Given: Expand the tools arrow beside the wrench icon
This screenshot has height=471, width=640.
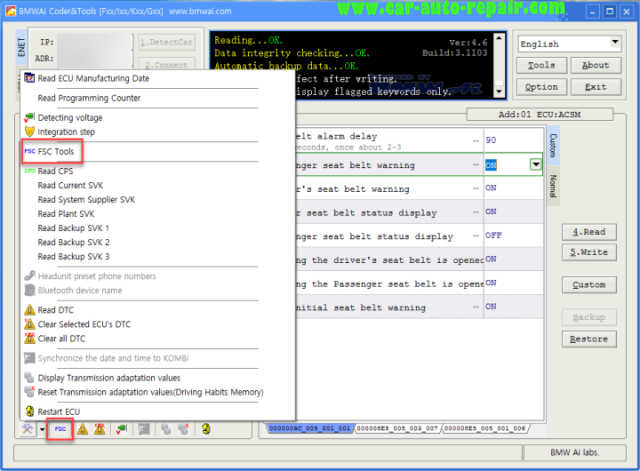Looking at the screenshot, I should click(x=42, y=429).
